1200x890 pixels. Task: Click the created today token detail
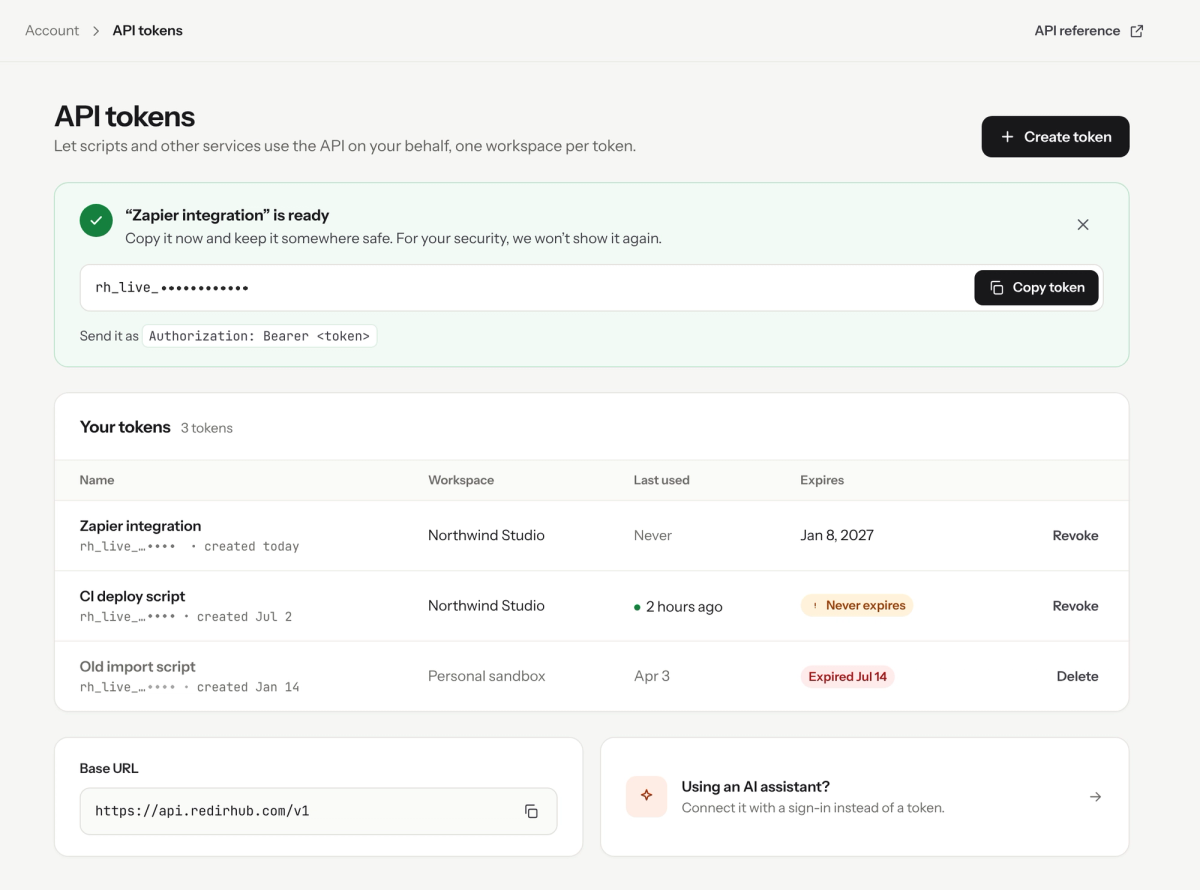pos(251,547)
